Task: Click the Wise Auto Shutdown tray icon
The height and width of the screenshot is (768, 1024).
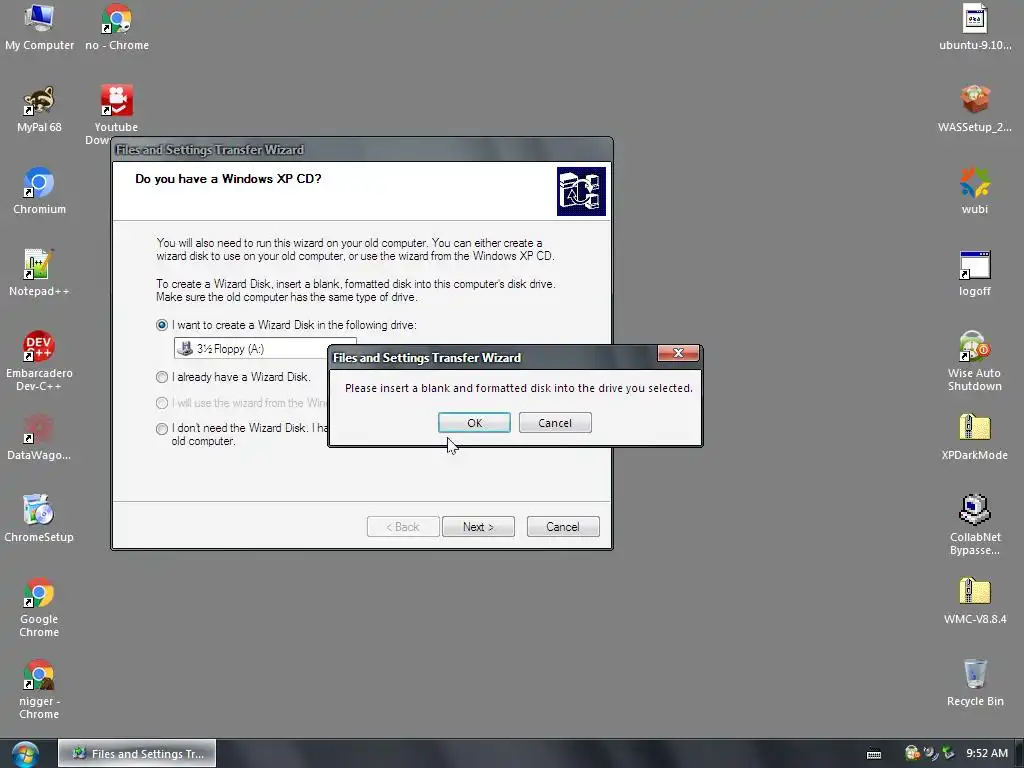Action: (x=912, y=753)
